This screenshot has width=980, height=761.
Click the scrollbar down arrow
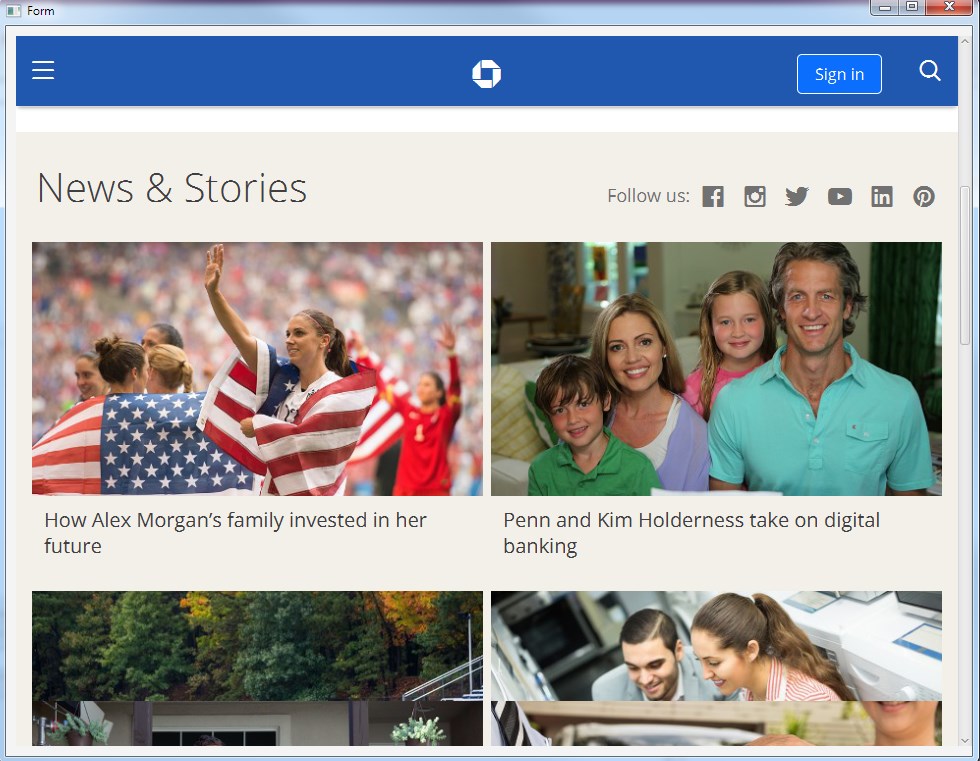pos(965,740)
